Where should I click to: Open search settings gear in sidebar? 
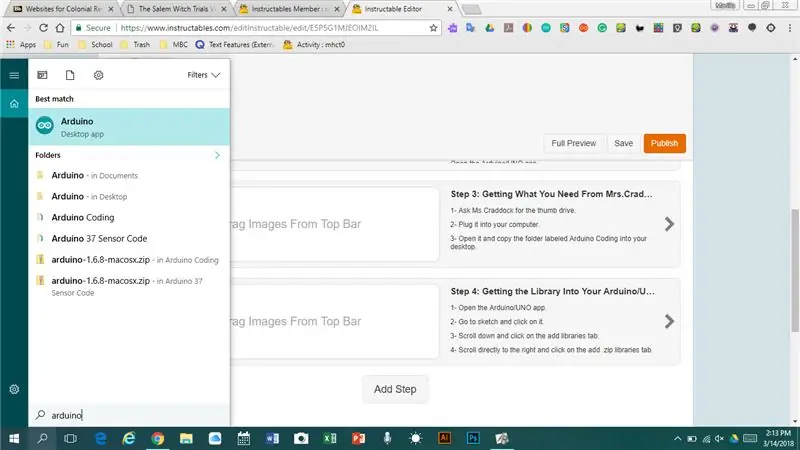tap(14, 389)
